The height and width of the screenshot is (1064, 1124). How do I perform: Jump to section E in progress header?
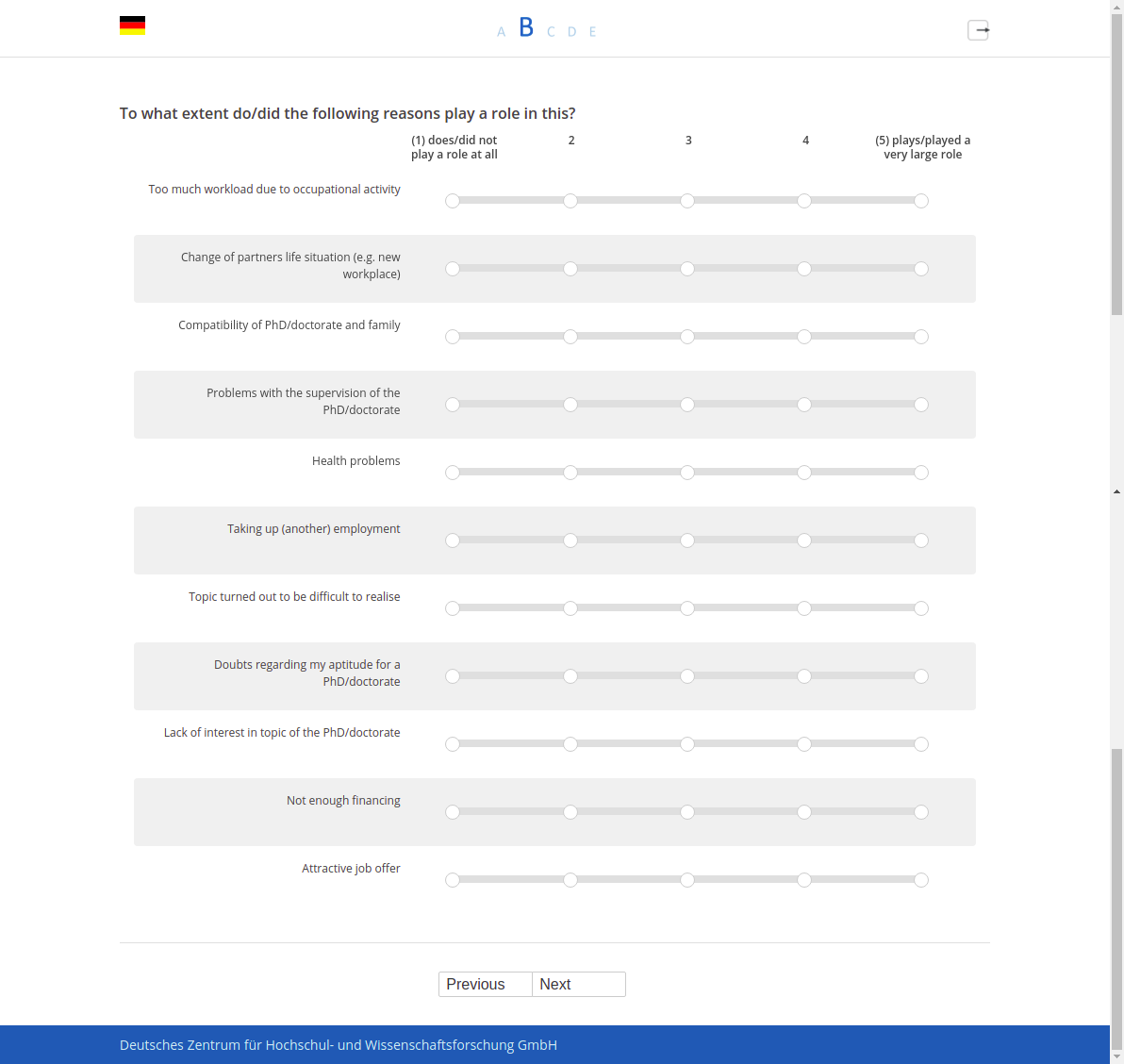[x=592, y=31]
